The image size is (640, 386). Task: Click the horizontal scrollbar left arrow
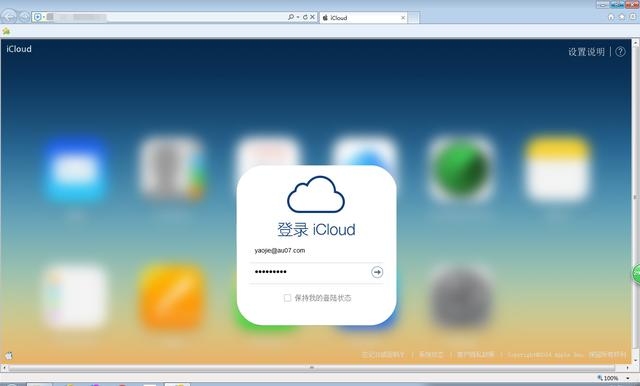[x=4, y=368]
